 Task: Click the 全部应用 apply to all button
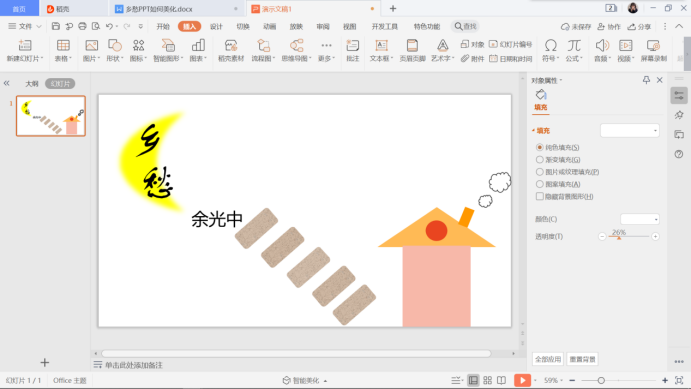(548, 359)
